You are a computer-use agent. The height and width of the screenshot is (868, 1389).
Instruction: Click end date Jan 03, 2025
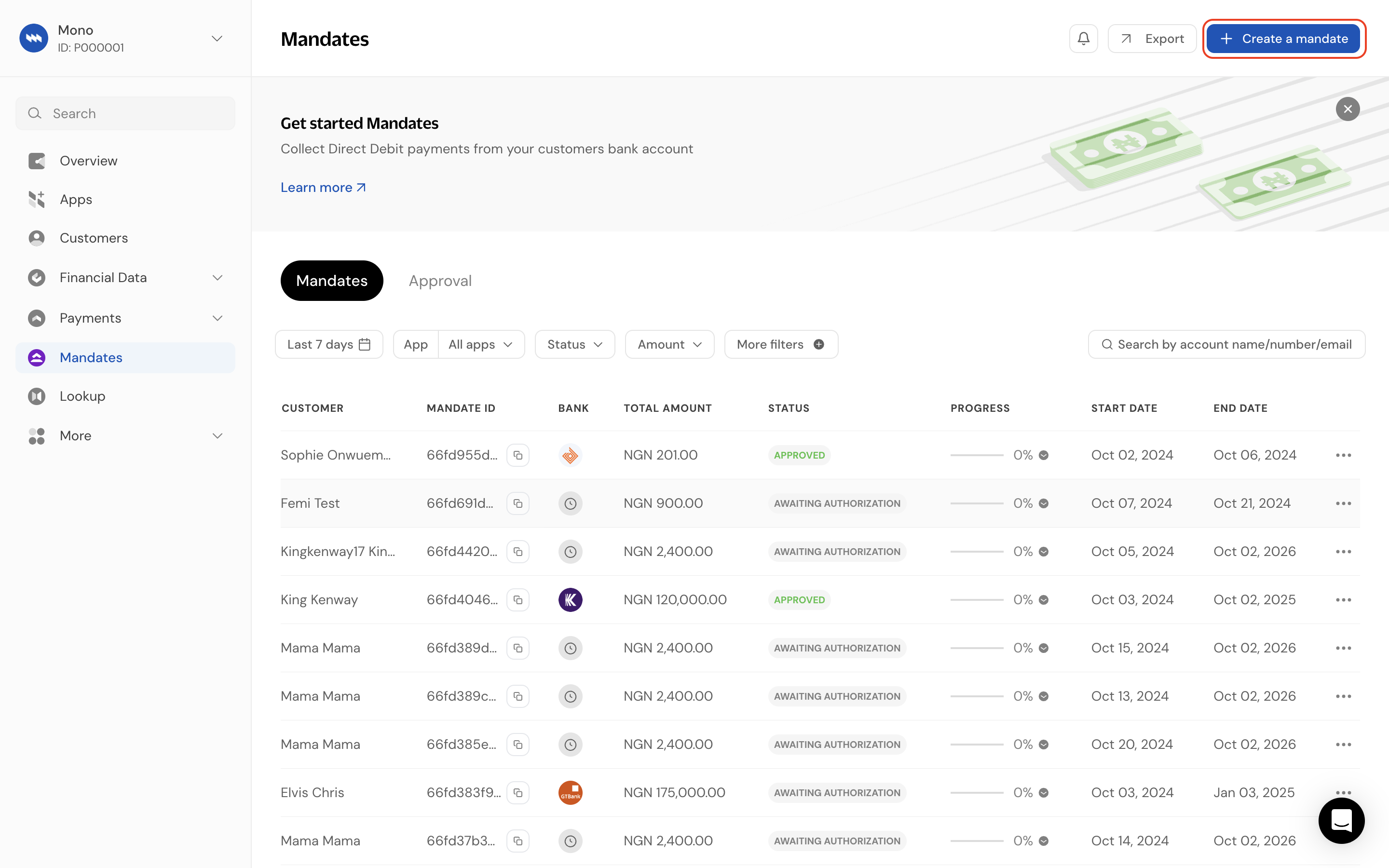tap(1253, 793)
